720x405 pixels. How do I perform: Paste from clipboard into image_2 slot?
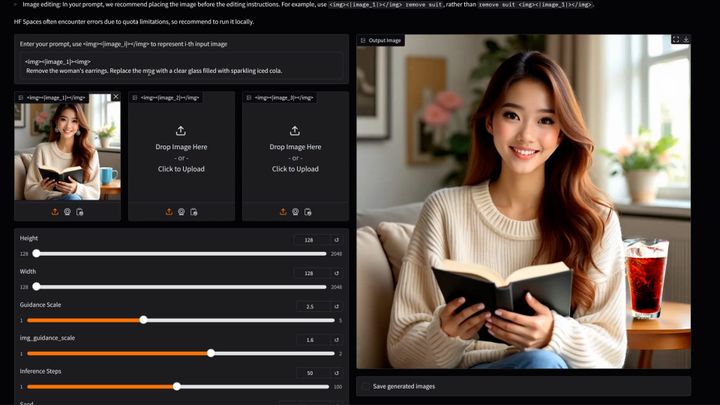[194, 212]
